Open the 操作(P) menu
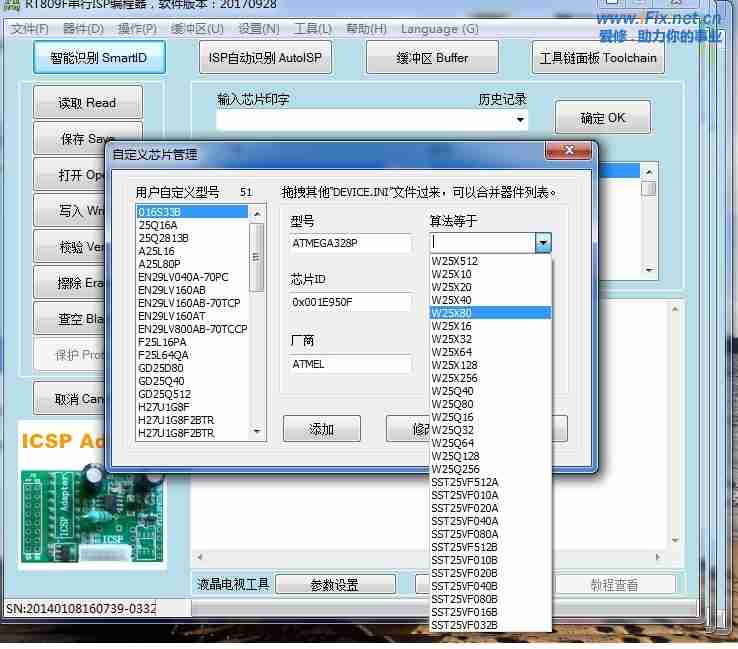The image size is (738, 649). pos(137,29)
